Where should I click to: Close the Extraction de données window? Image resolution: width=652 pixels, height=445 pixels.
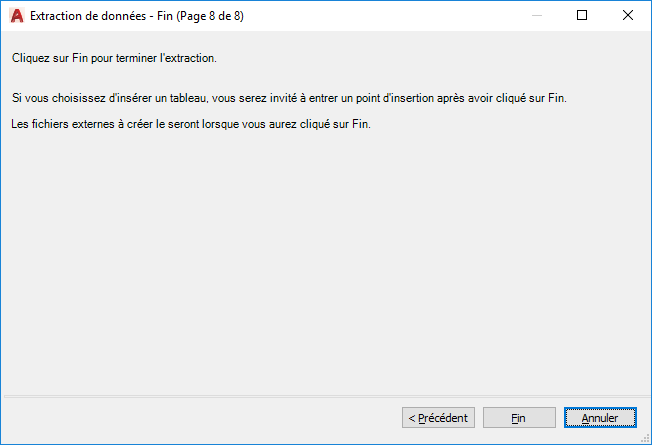[x=627, y=16]
